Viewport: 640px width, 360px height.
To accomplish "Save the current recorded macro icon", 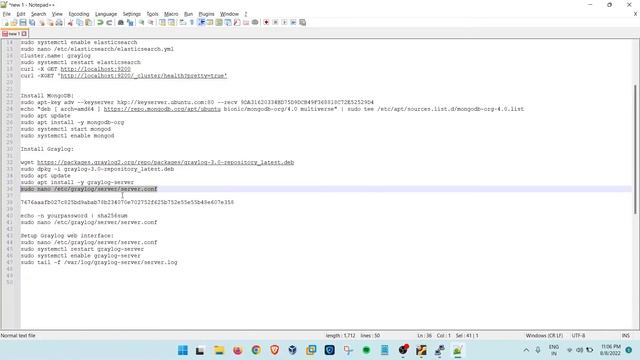I will [302, 22].
